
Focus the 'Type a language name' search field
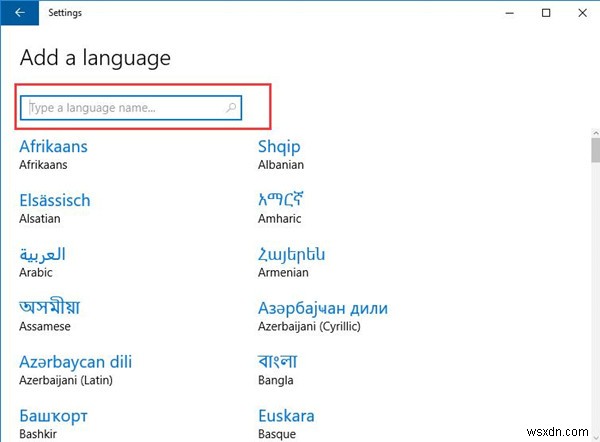(x=131, y=108)
